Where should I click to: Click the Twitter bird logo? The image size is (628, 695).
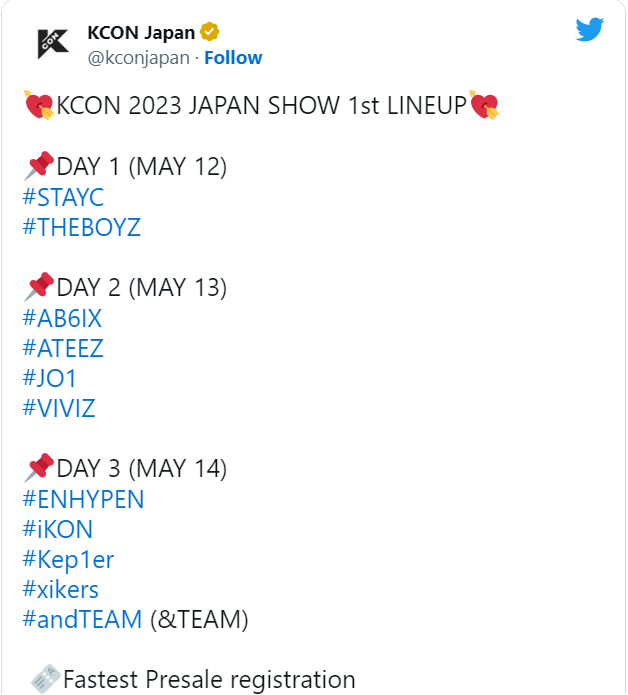(x=589, y=29)
